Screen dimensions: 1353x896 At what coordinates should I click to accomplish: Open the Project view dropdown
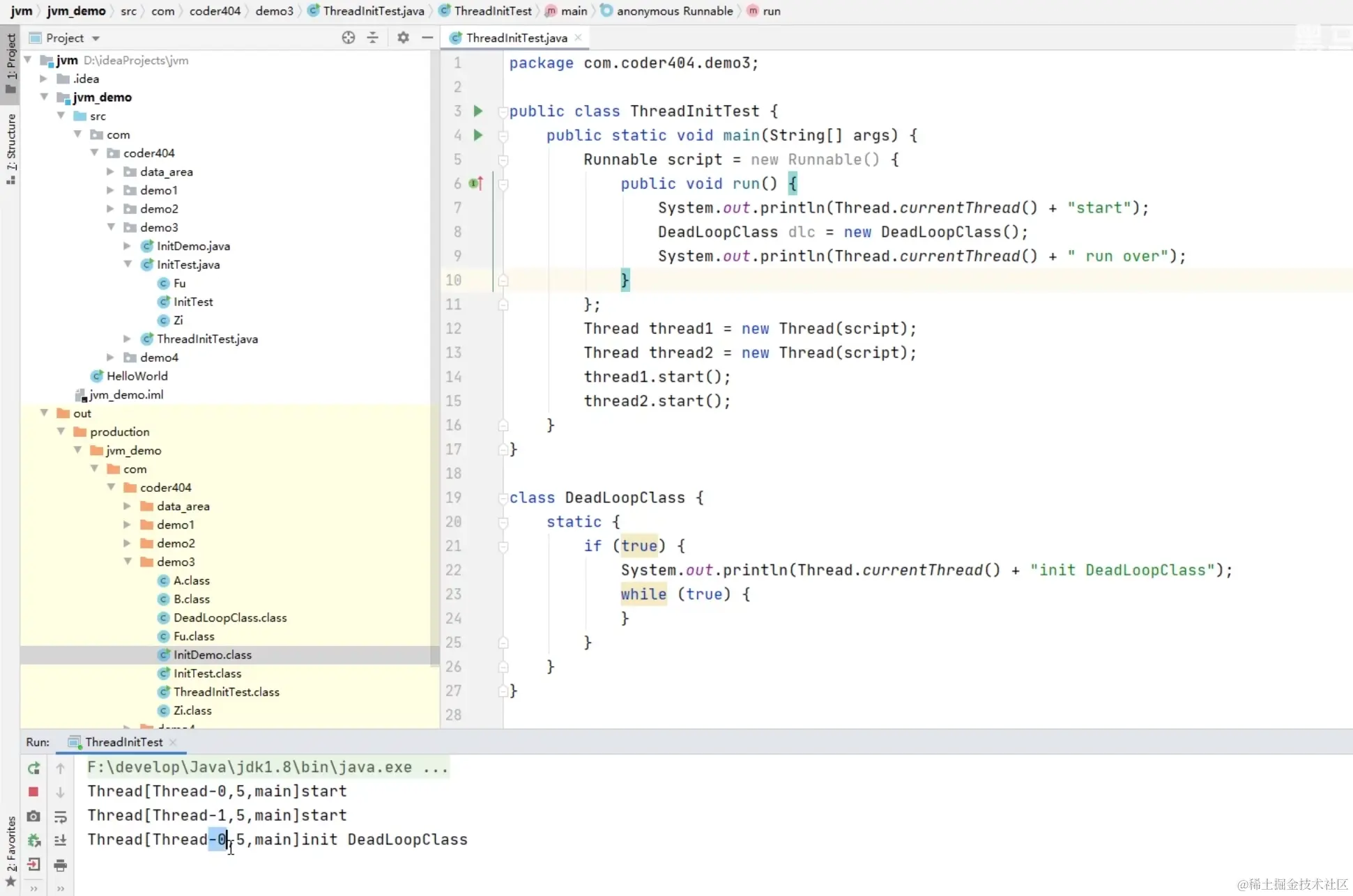click(95, 38)
